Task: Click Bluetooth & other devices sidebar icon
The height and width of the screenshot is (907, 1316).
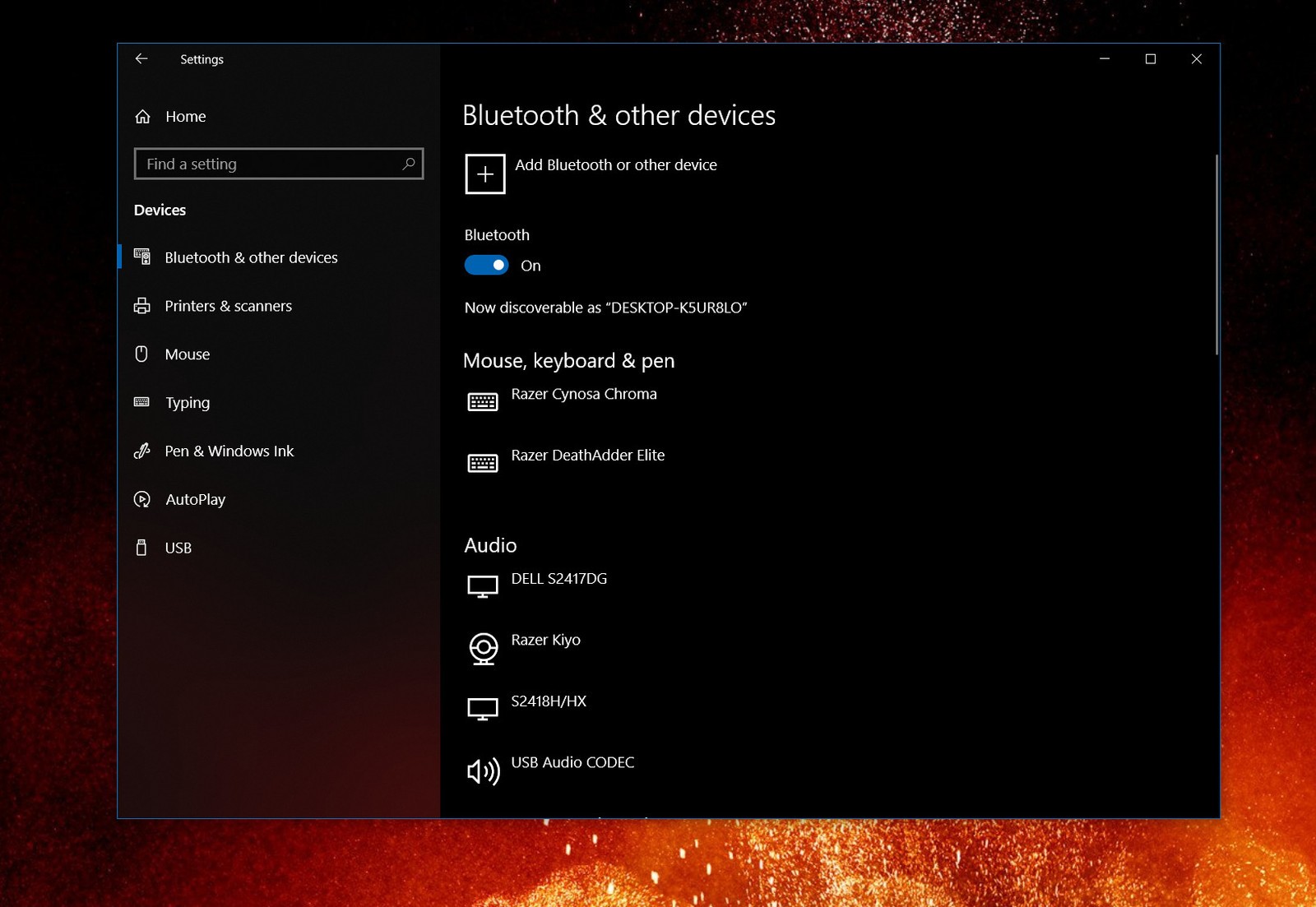Action: coord(142,257)
